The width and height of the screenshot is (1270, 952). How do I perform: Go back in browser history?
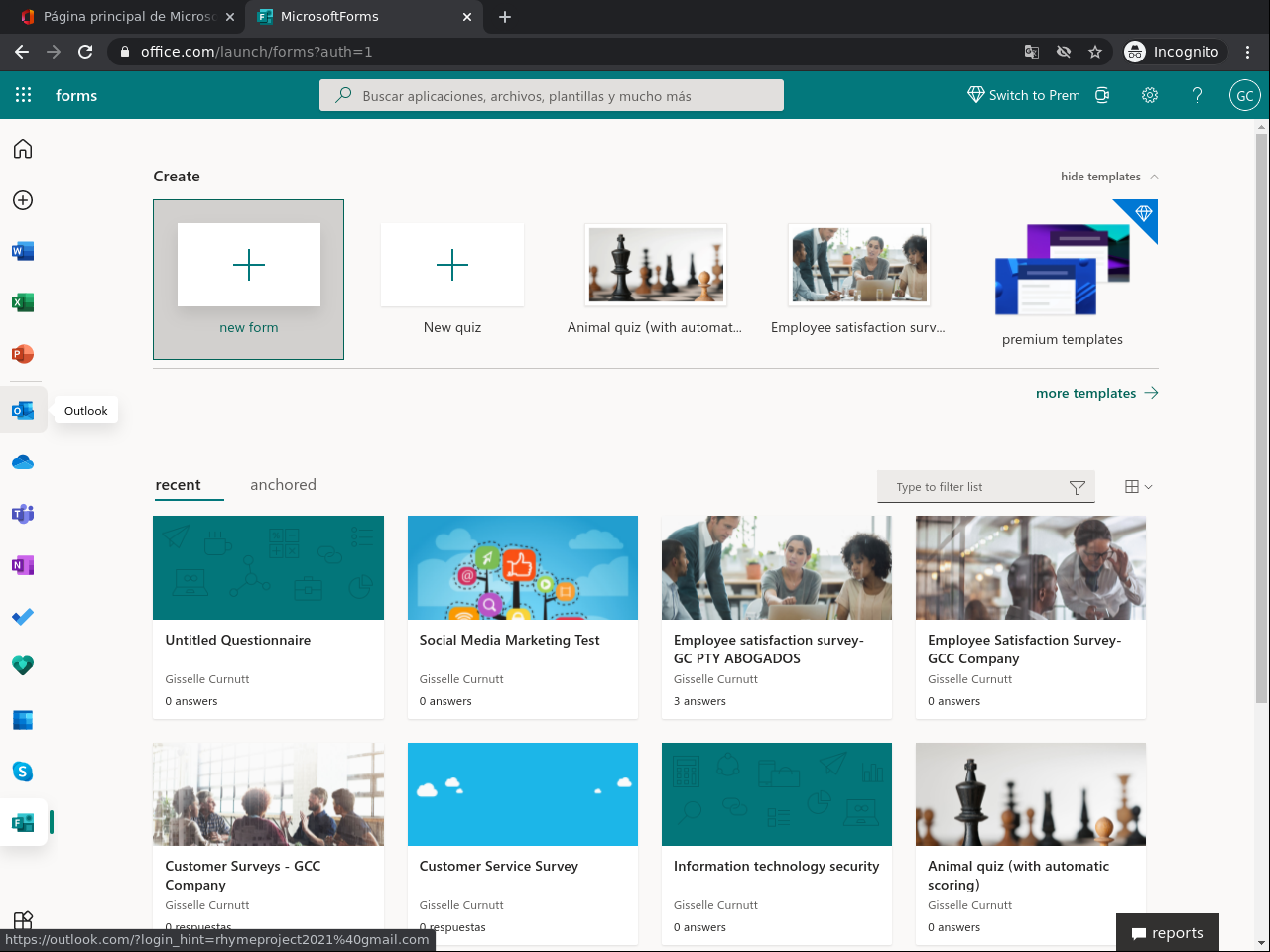click(22, 52)
